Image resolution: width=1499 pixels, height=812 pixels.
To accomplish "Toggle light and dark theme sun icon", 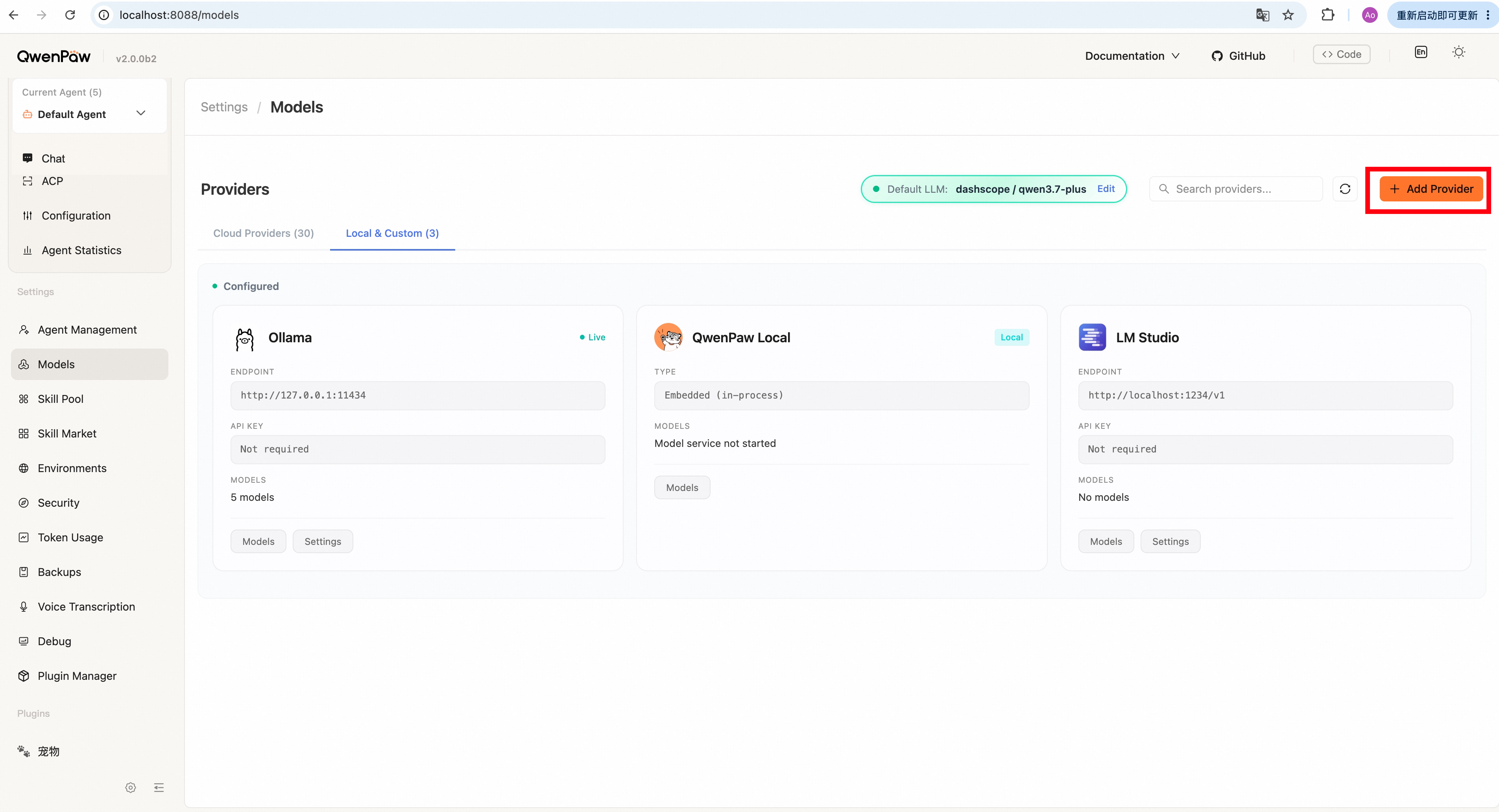I will coord(1459,52).
